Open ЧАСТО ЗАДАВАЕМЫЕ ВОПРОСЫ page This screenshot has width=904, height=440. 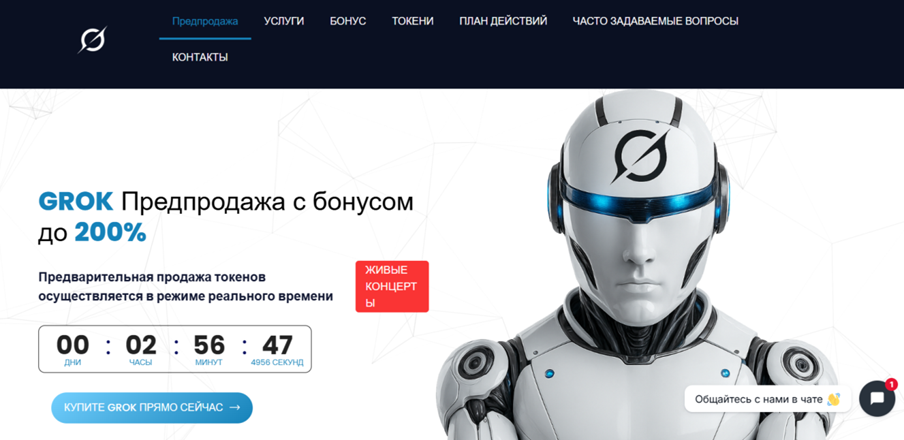click(656, 21)
